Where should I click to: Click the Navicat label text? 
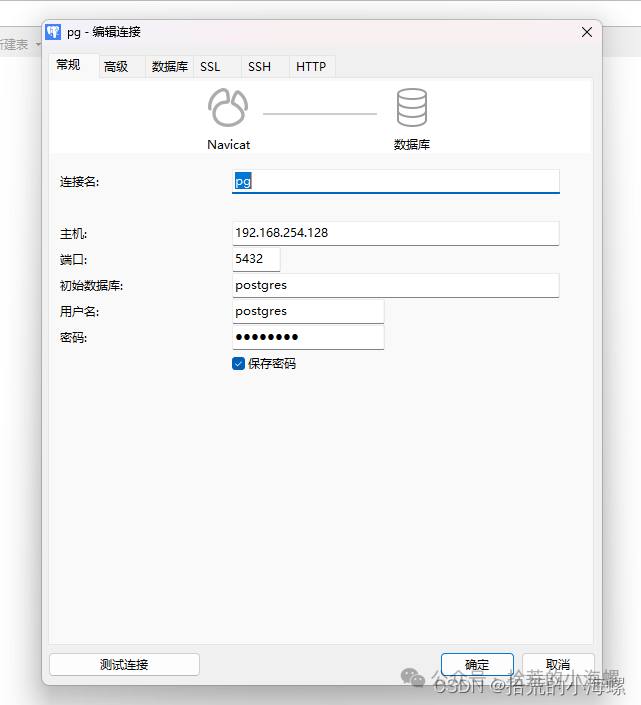tap(228, 145)
